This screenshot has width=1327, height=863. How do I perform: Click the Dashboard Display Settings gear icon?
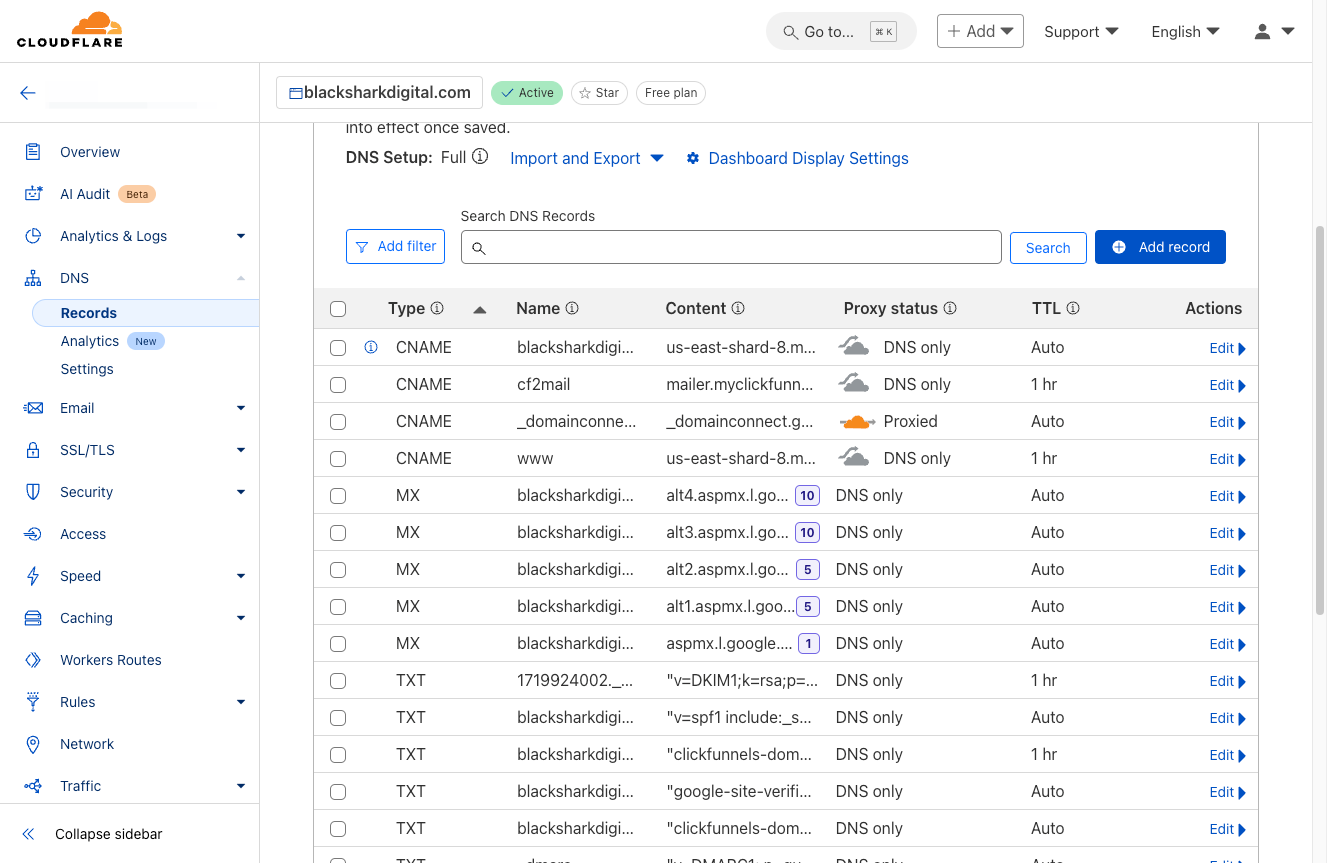[693, 159]
